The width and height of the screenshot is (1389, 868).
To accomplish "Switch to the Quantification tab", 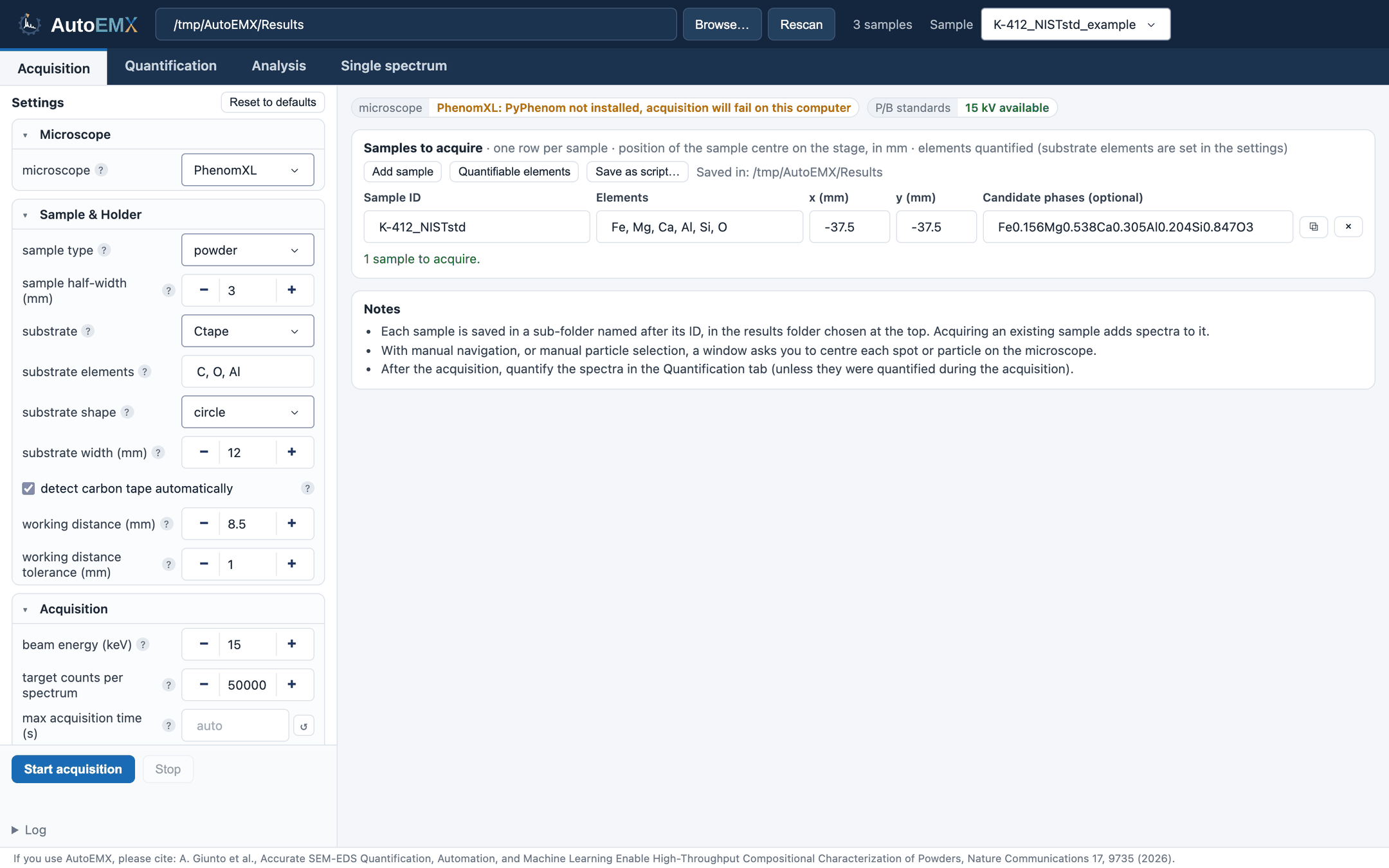I will point(170,66).
